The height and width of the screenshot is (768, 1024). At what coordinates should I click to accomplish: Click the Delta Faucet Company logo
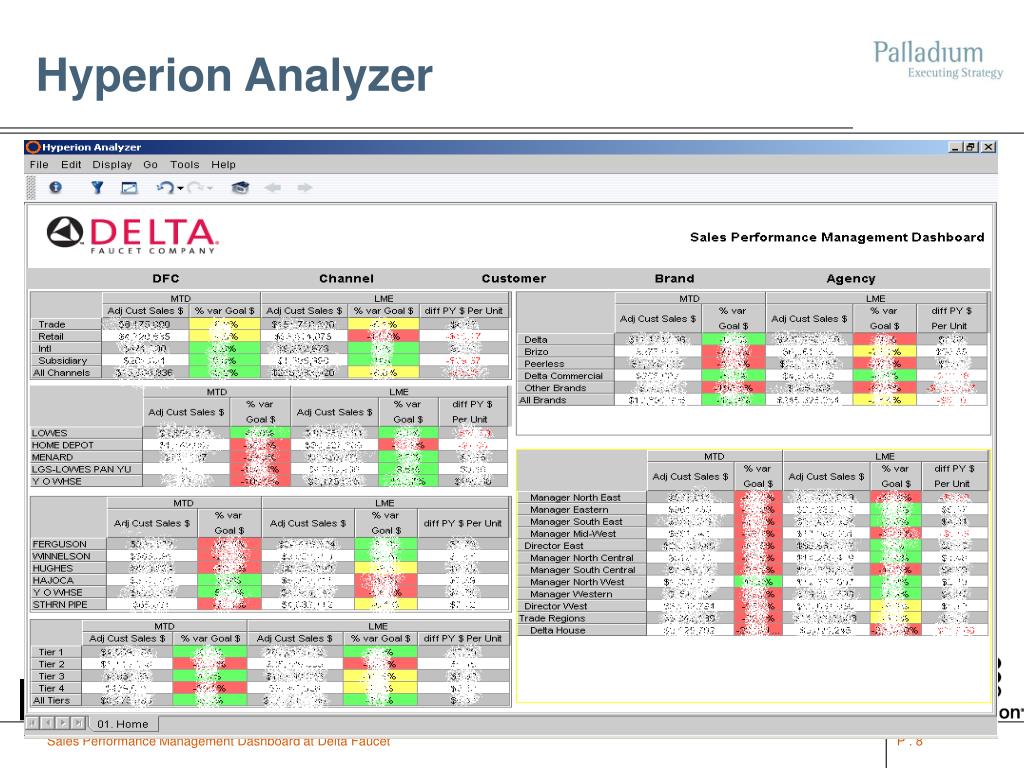pyautogui.click(x=133, y=235)
